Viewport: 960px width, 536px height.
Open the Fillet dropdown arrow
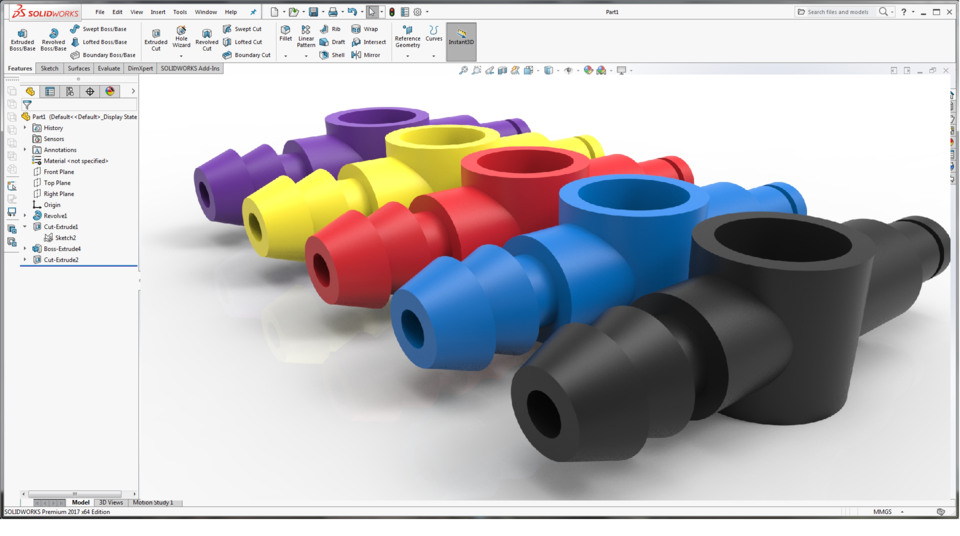(x=285, y=56)
